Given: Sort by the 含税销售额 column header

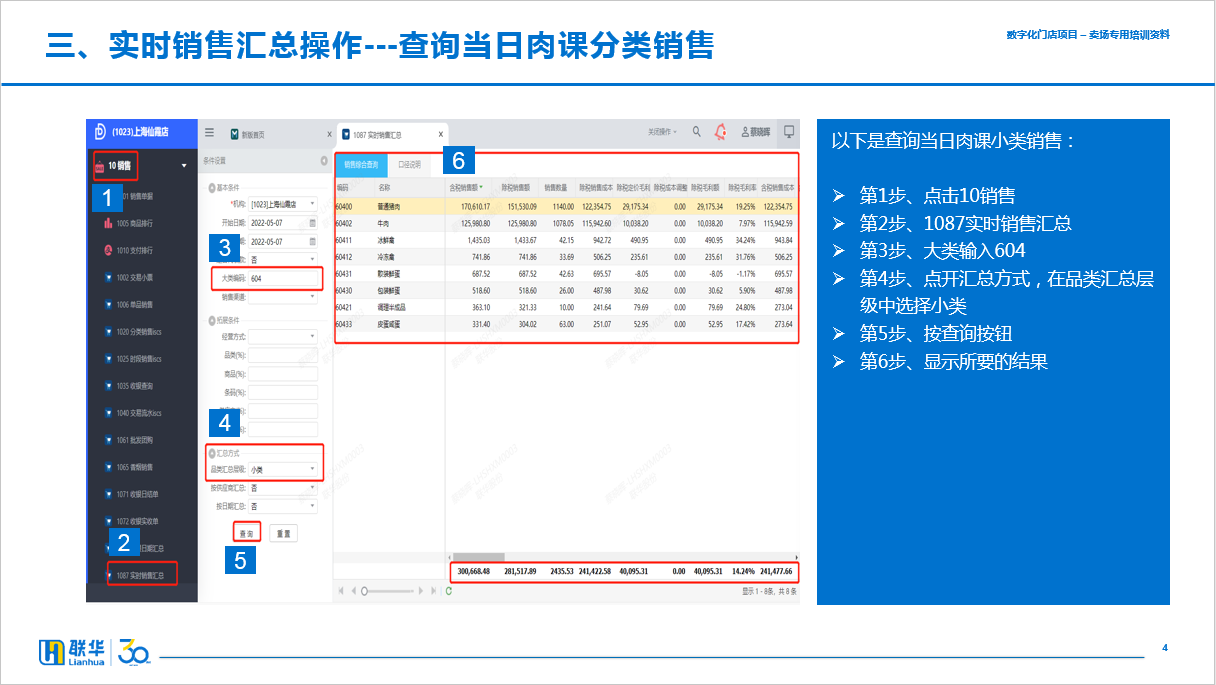Looking at the screenshot, I should [467, 187].
